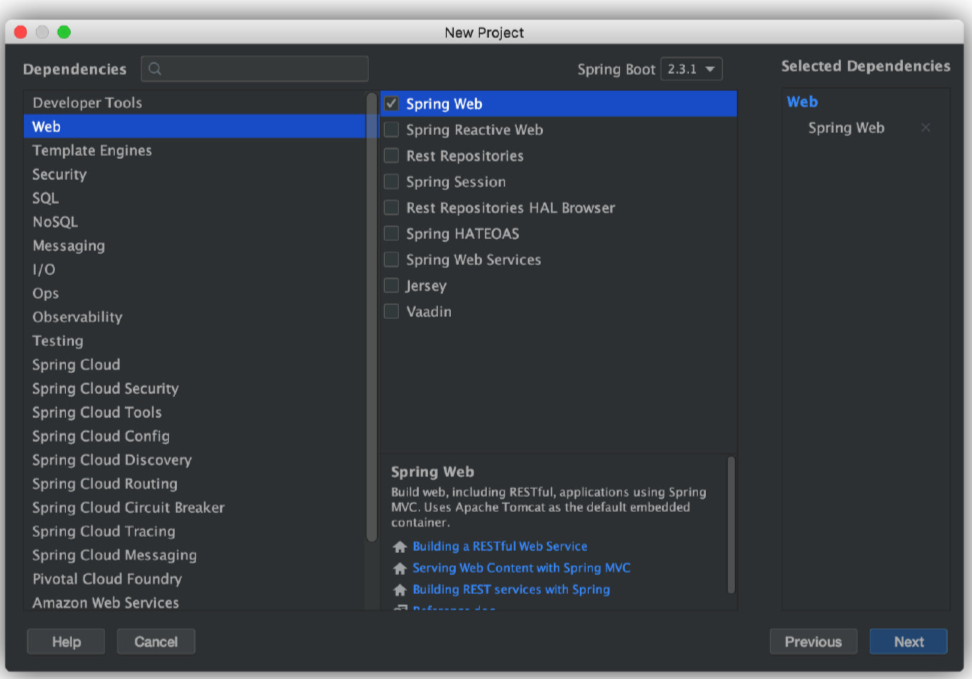Check Spring HATEOAS dependency

point(391,234)
